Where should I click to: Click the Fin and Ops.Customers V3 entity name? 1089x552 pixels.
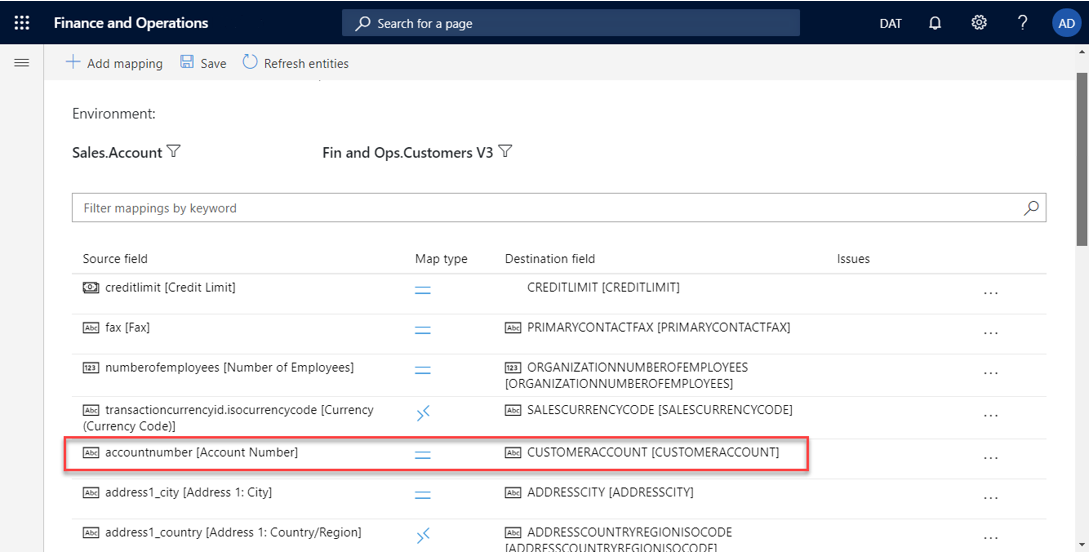[408, 152]
